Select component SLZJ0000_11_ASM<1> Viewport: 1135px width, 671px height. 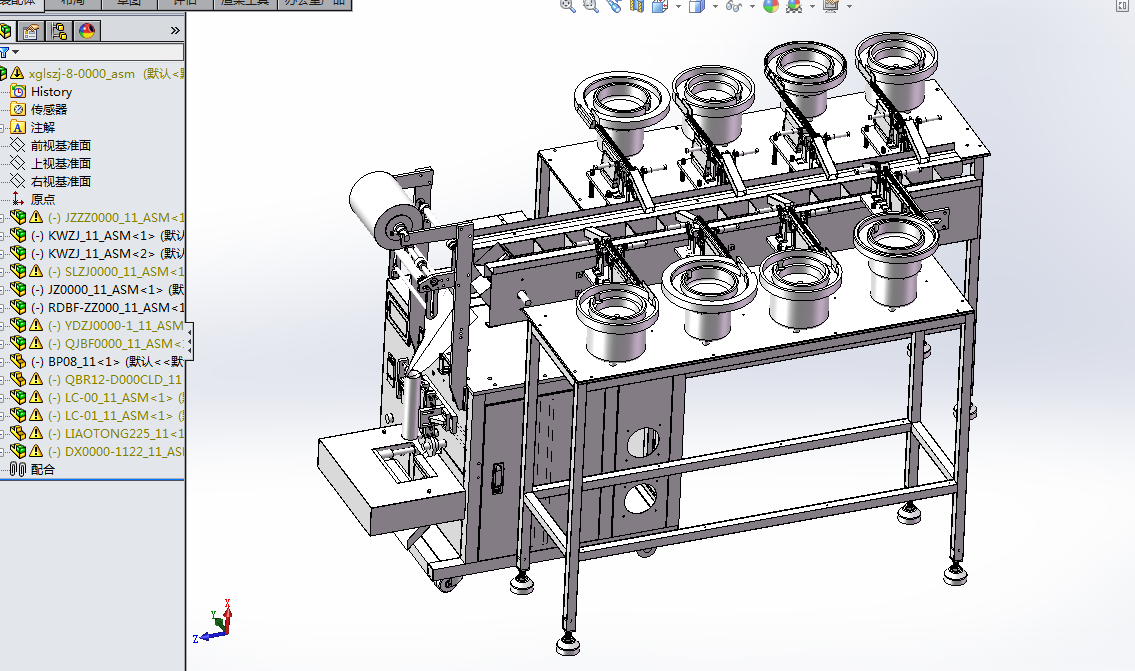tap(116, 272)
